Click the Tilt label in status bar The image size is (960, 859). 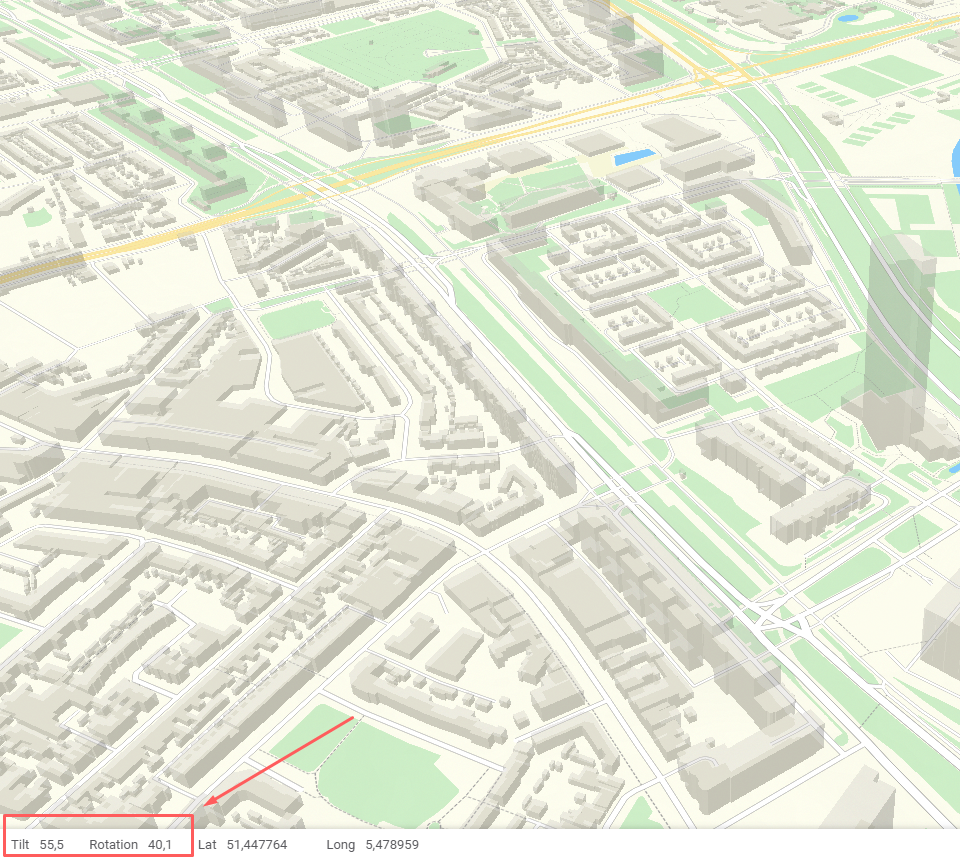click(20, 845)
